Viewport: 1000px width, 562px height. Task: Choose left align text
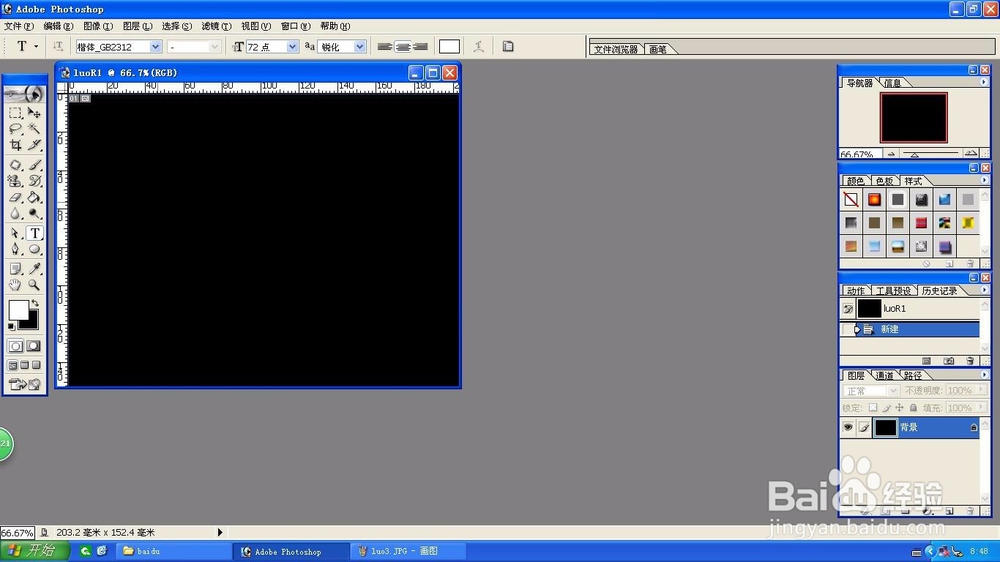click(x=385, y=47)
